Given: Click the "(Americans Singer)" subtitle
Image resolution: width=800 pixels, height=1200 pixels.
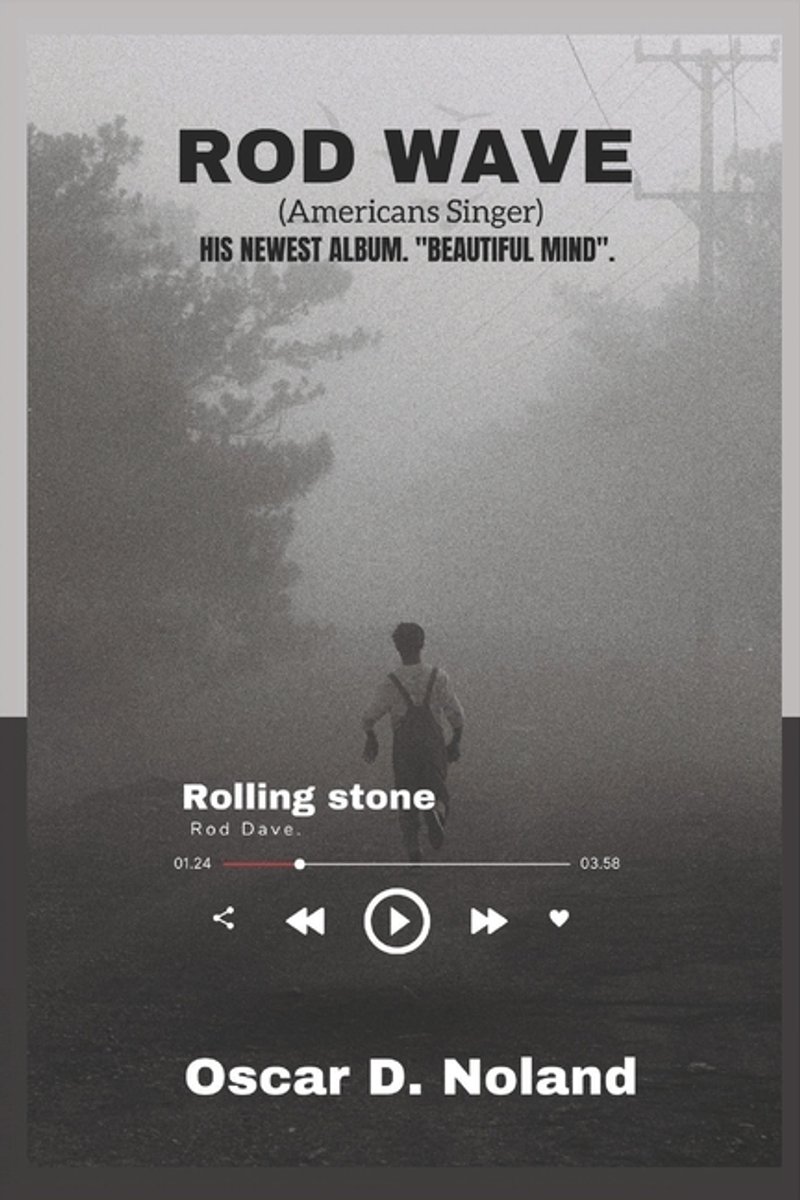Looking at the screenshot, I should tap(404, 213).
